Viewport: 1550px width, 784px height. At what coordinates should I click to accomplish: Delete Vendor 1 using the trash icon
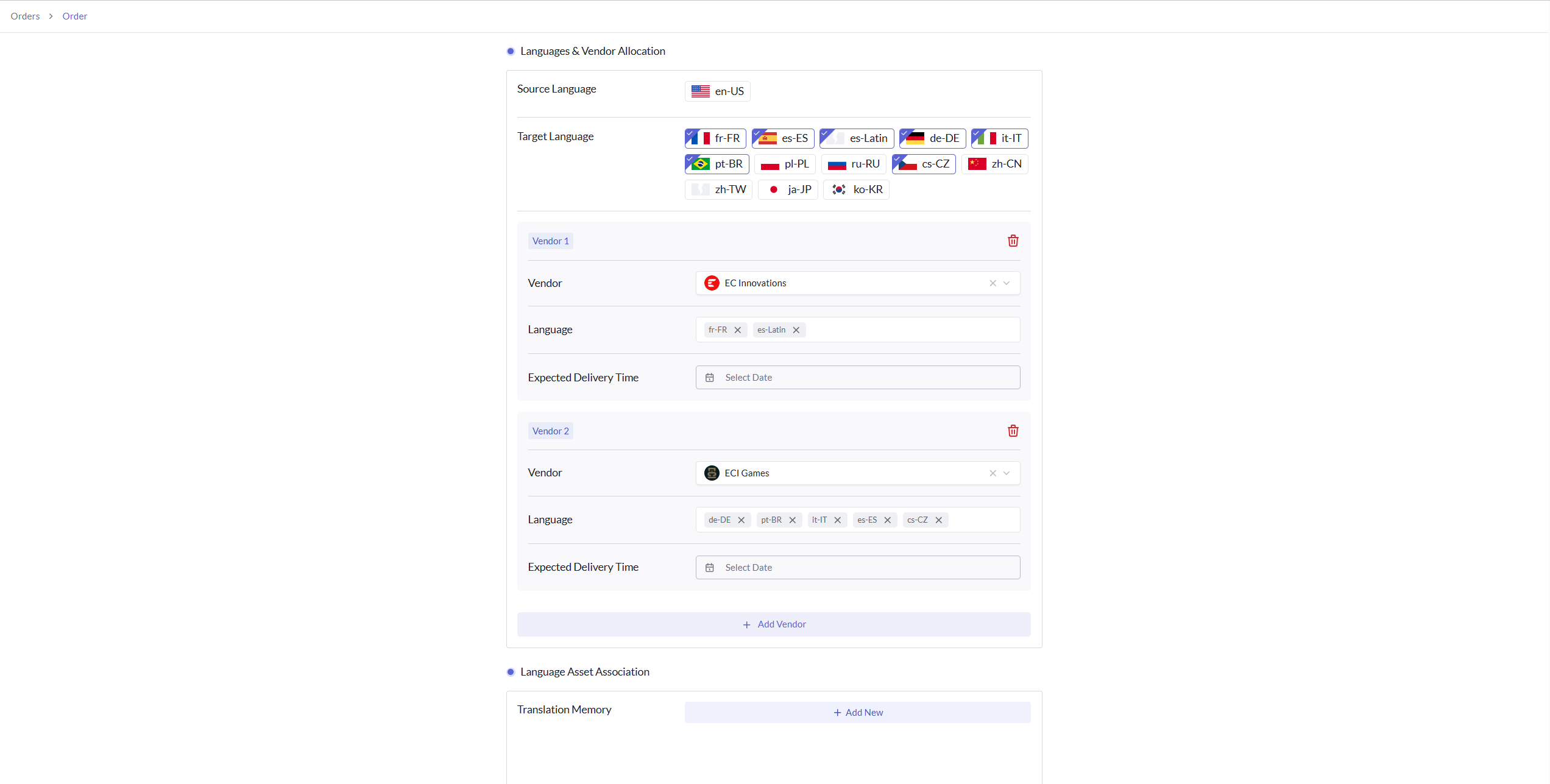click(x=1012, y=240)
